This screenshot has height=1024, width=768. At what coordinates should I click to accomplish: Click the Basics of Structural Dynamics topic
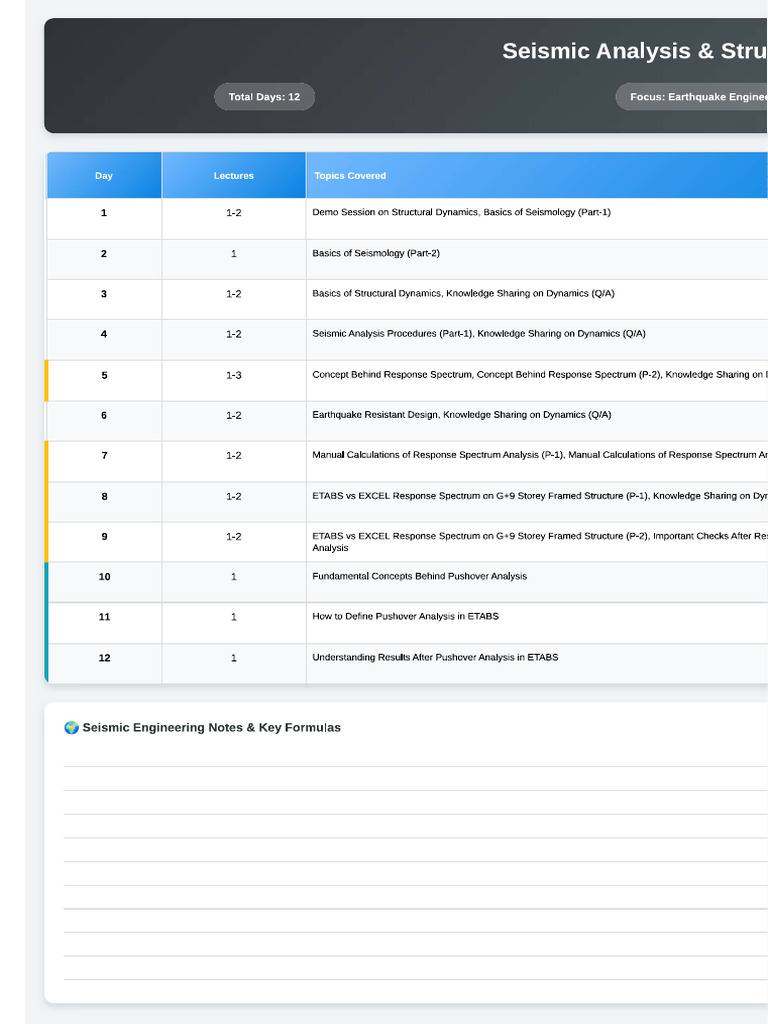tap(463, 294)
